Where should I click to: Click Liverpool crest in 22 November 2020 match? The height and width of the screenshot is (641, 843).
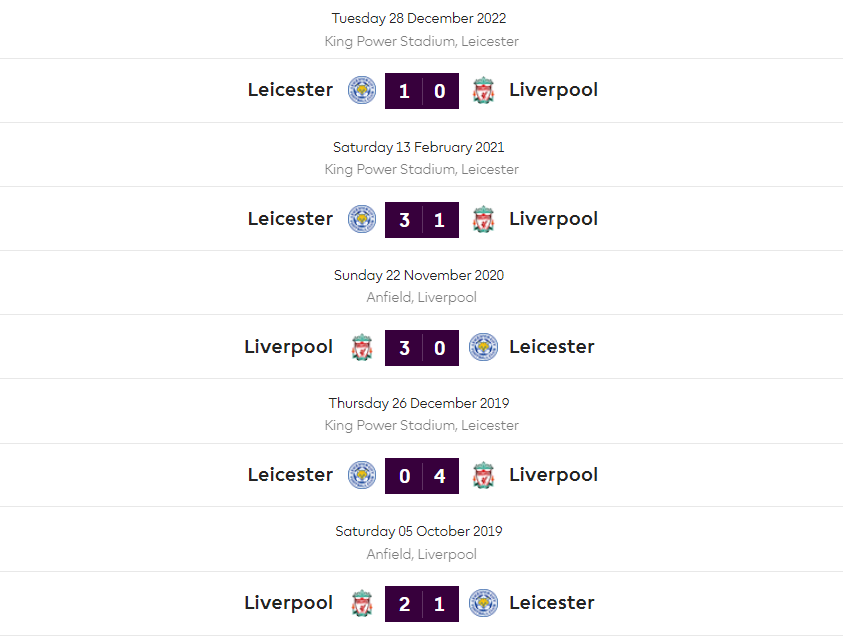coord(362,347)
